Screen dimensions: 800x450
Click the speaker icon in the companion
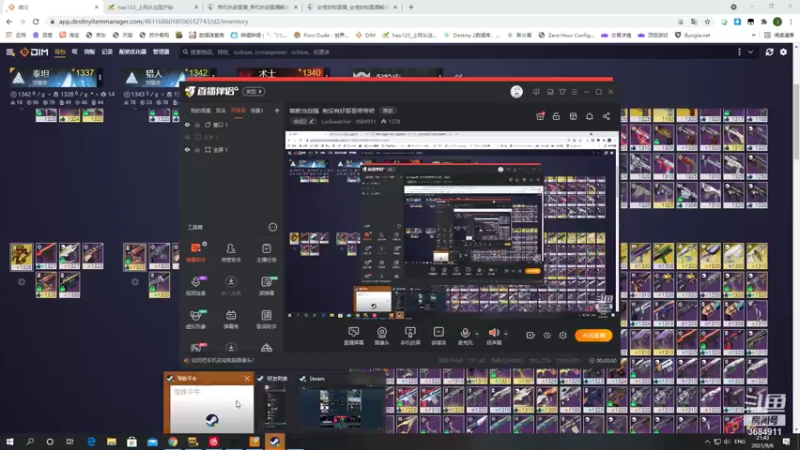point(494,333)
